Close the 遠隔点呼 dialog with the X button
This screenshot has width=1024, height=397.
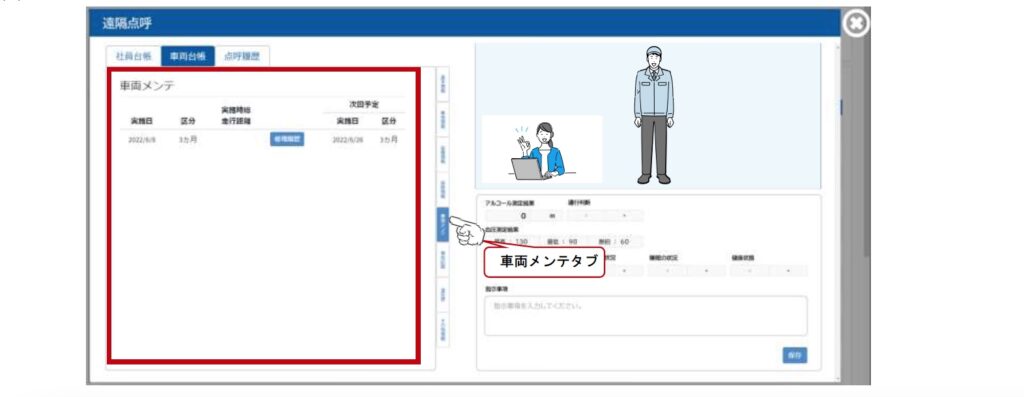pos(856,24)
